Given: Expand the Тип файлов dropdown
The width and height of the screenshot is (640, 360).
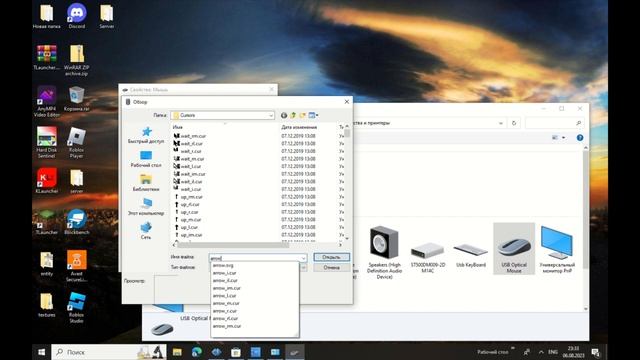Looking at the screenshot, I should pos(303,268).
